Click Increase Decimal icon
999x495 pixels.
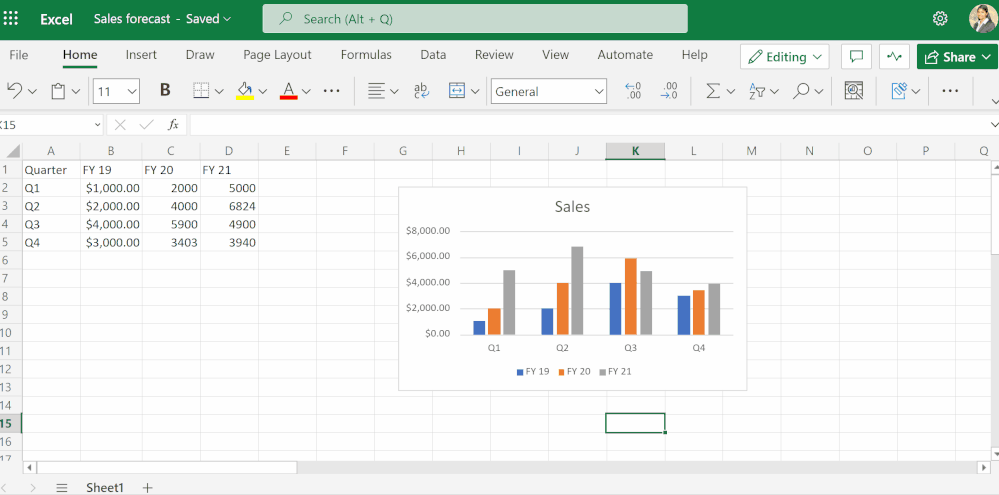click(x=633, y=91)
